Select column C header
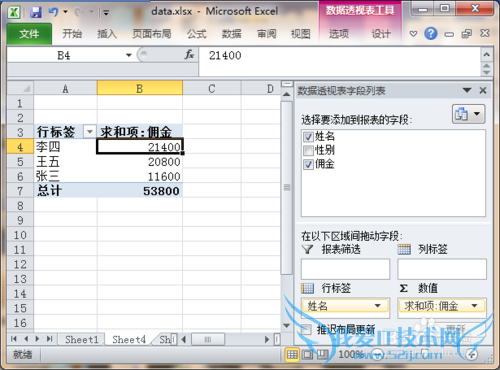This screenshot has width=500, height=370. point(212,89)
